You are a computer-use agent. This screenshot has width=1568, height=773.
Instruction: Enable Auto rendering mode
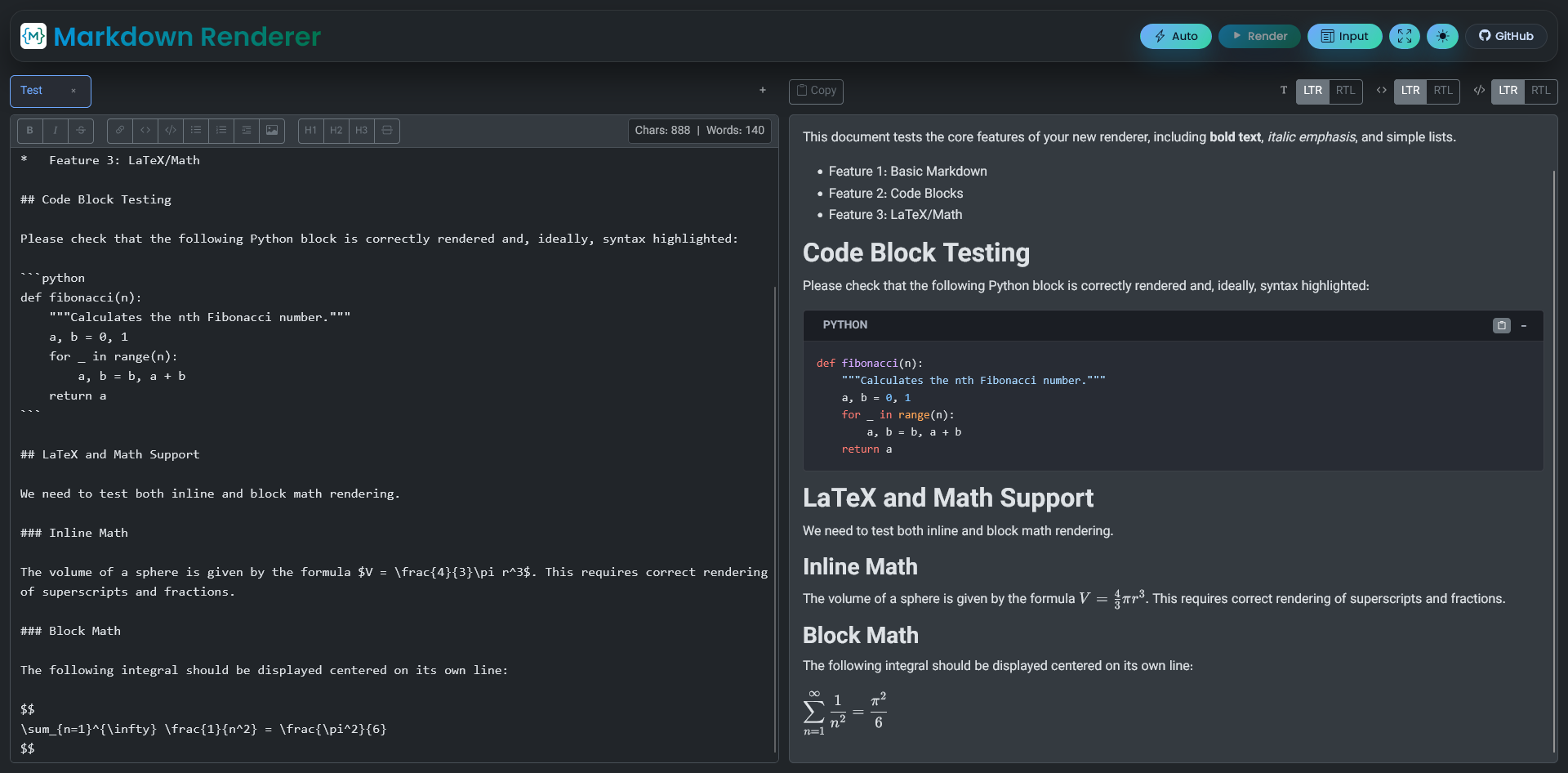[x=1175, y=36]
